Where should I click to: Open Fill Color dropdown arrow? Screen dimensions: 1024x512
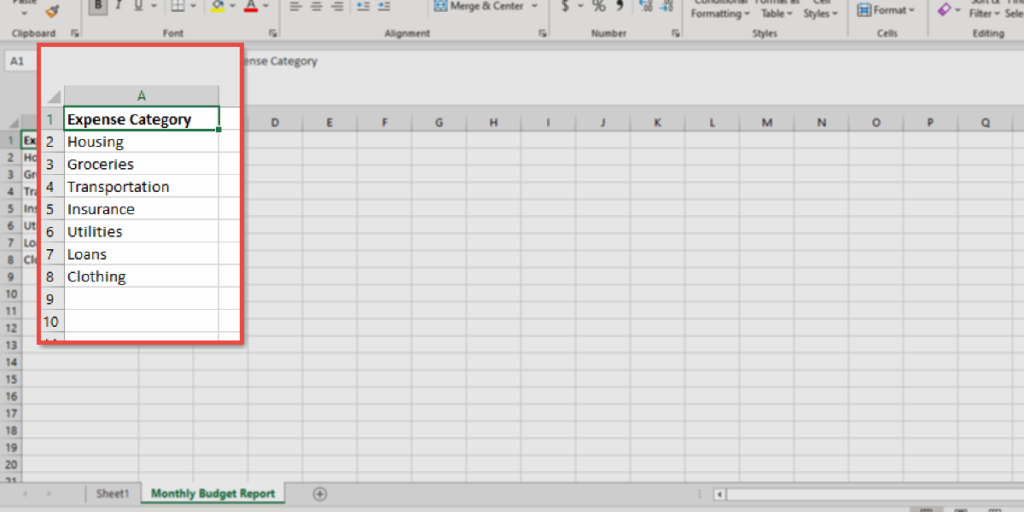[233, 6]
